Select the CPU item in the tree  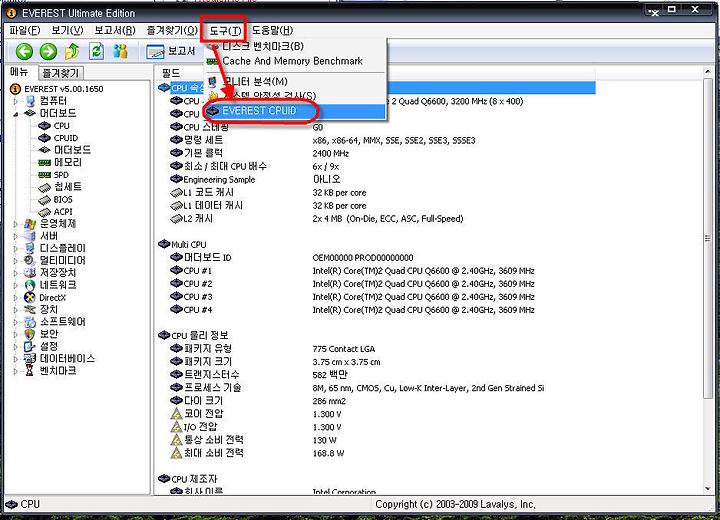click(x=62, y=125)
